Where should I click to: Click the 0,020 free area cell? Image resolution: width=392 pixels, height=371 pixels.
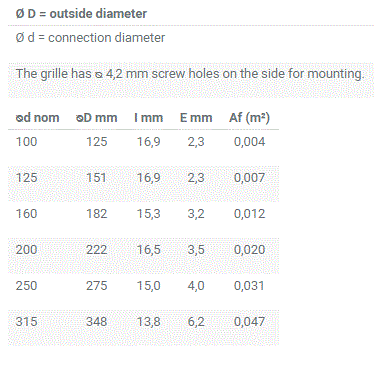pos(249,250)
